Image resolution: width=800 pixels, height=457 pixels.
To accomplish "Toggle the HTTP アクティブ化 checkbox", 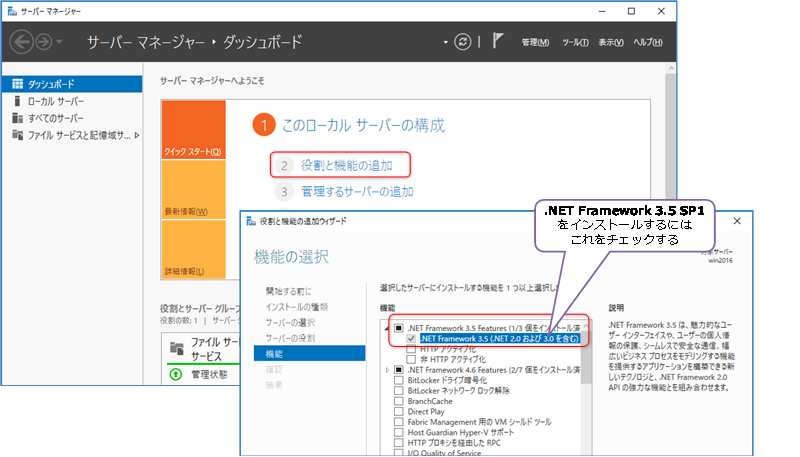I will coord(411,349).
